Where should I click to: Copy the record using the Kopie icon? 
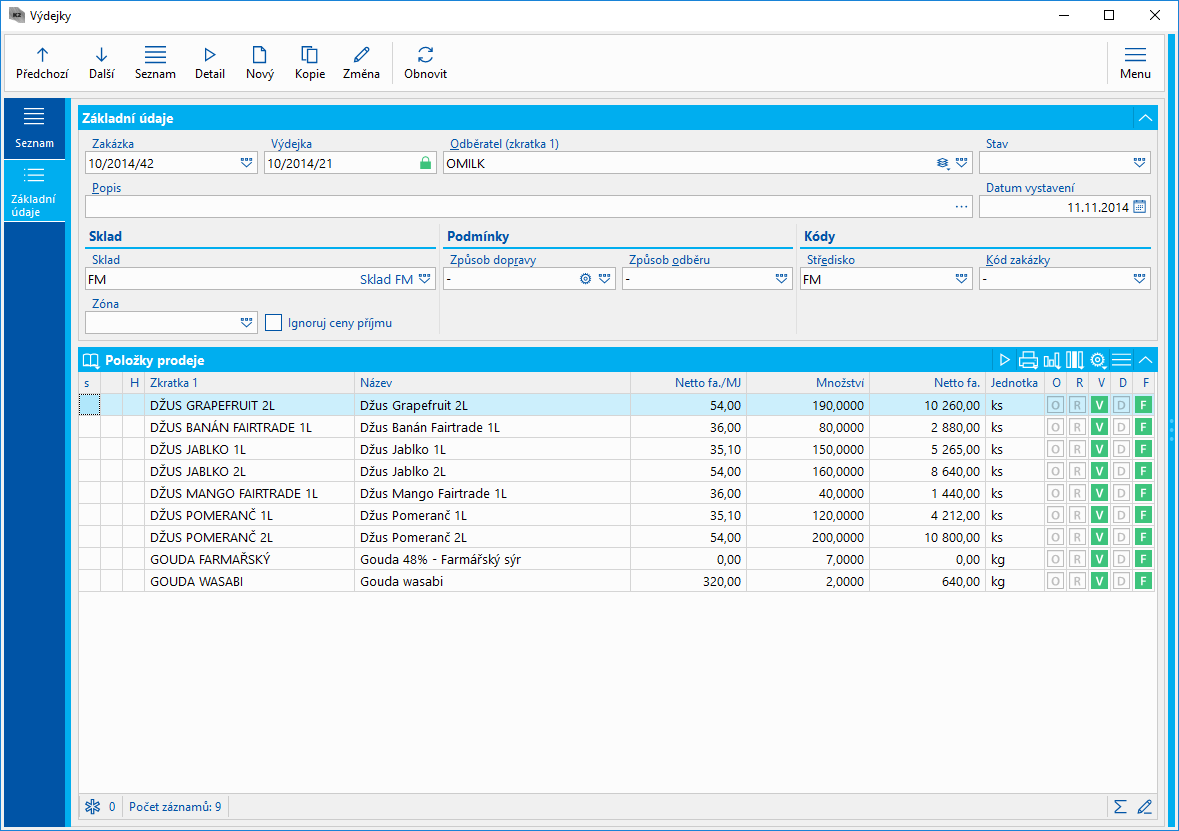coord(309,62)
